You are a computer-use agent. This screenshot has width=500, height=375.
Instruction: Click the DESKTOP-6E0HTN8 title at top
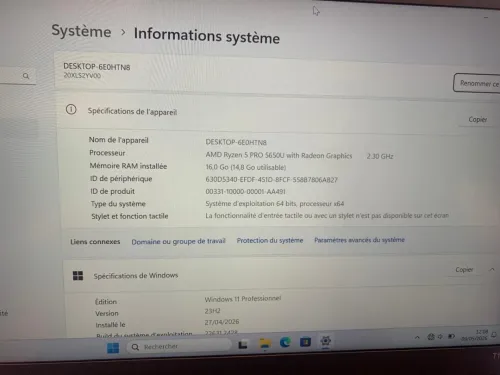97,67
